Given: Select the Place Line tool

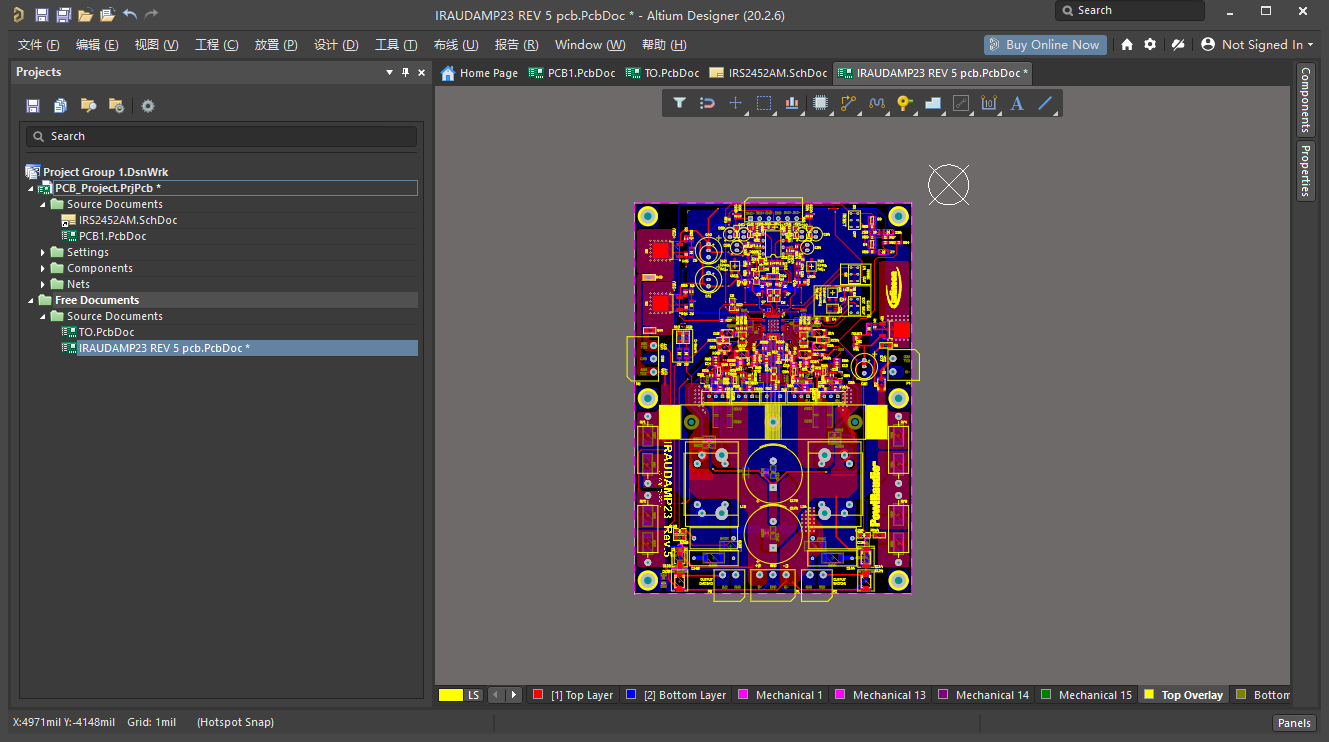Looking at the screenshot, I should tap(1045, 103).
